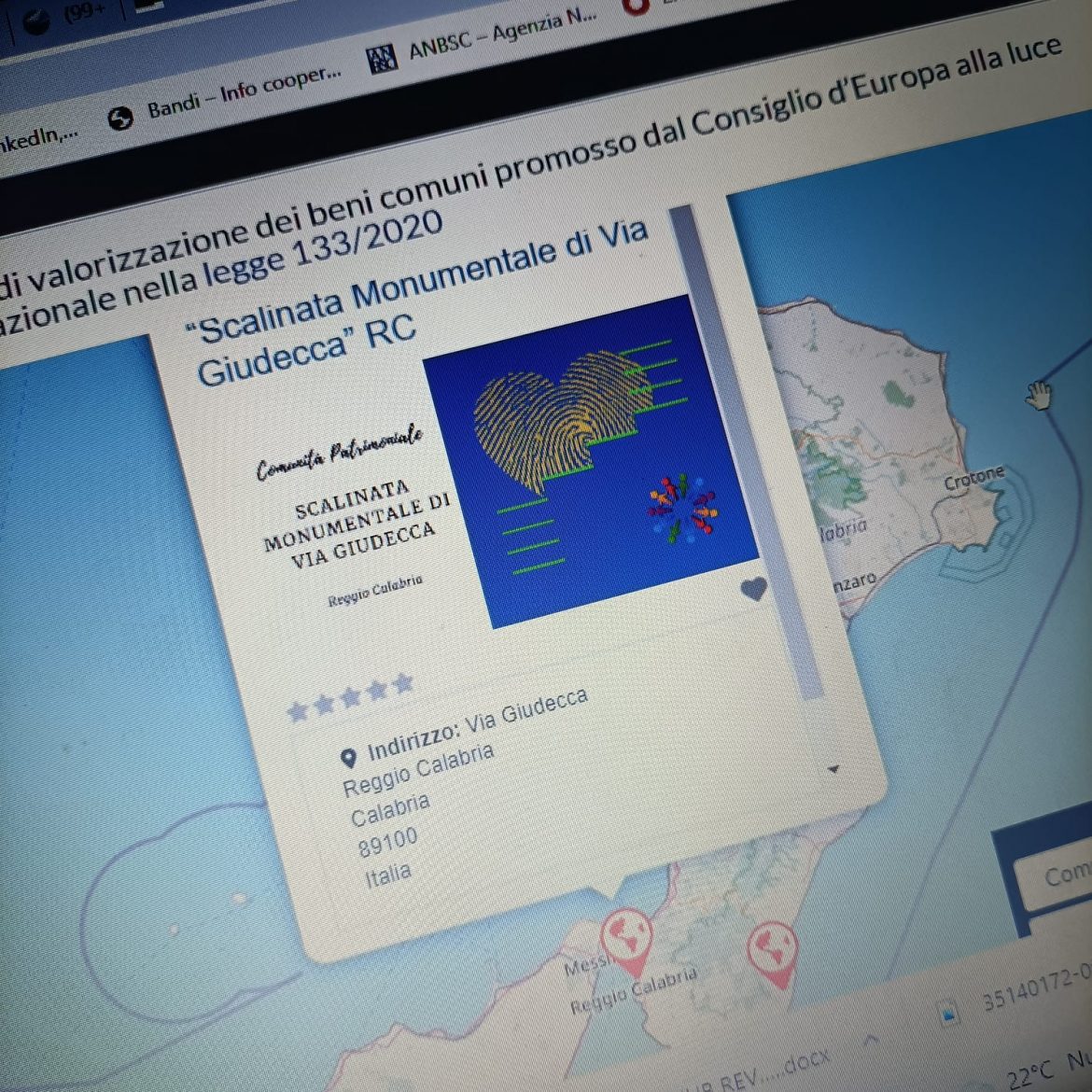The height and width of the screenshot is (1092, 1092).
Task: Open the blue fingerprint heart thumbnail image
Action: 588,462
